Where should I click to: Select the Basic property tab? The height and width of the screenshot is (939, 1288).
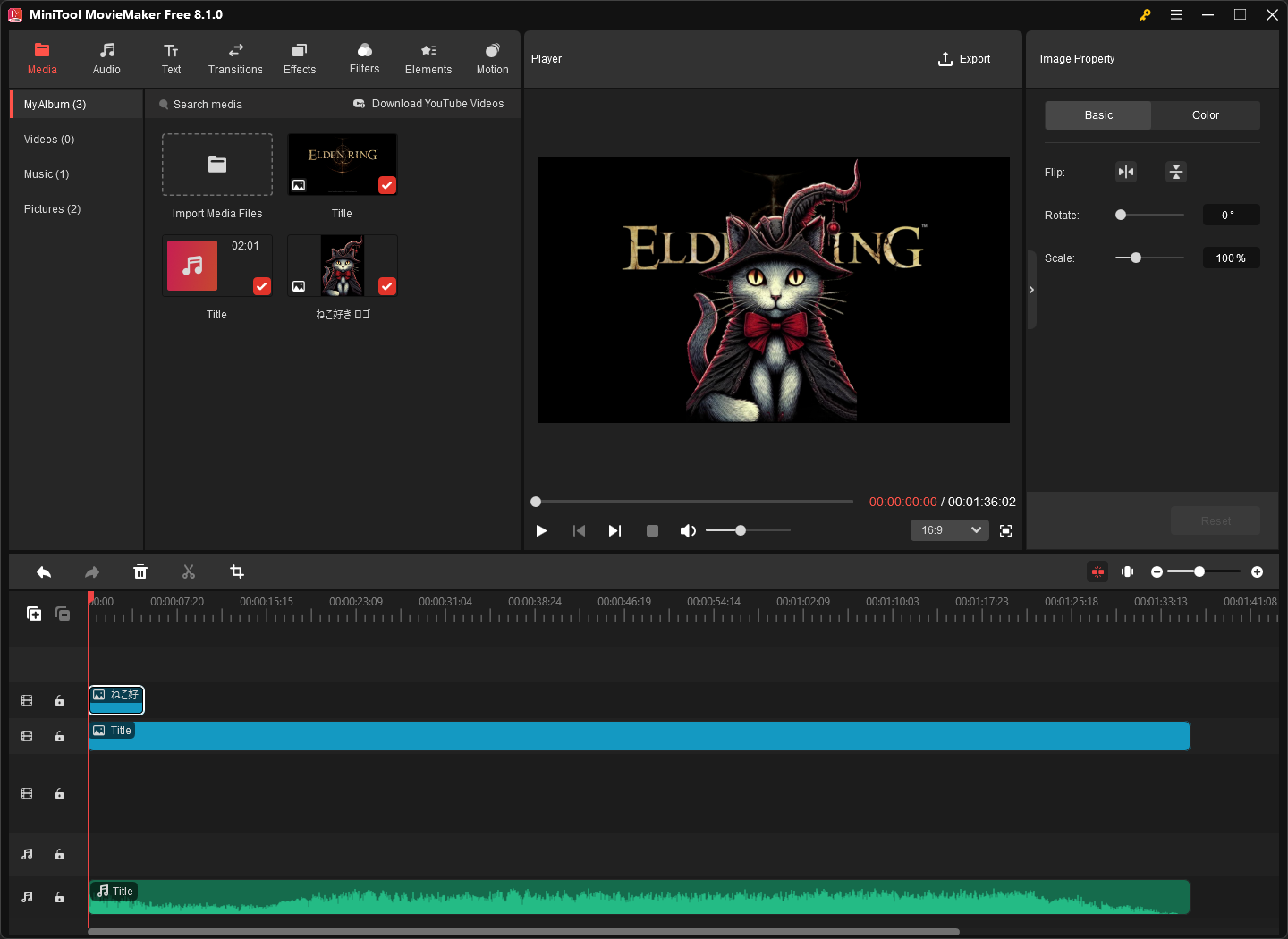coord(1098,115)
